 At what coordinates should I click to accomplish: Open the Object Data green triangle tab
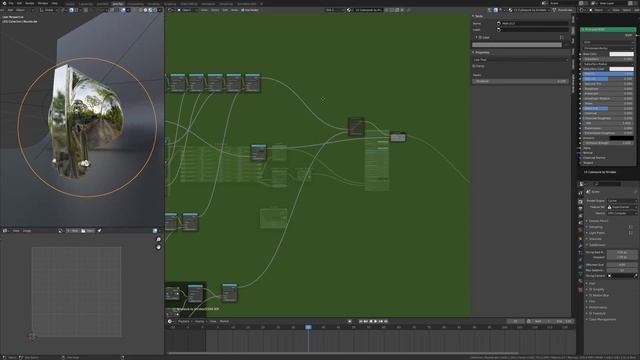click(580, 274)
